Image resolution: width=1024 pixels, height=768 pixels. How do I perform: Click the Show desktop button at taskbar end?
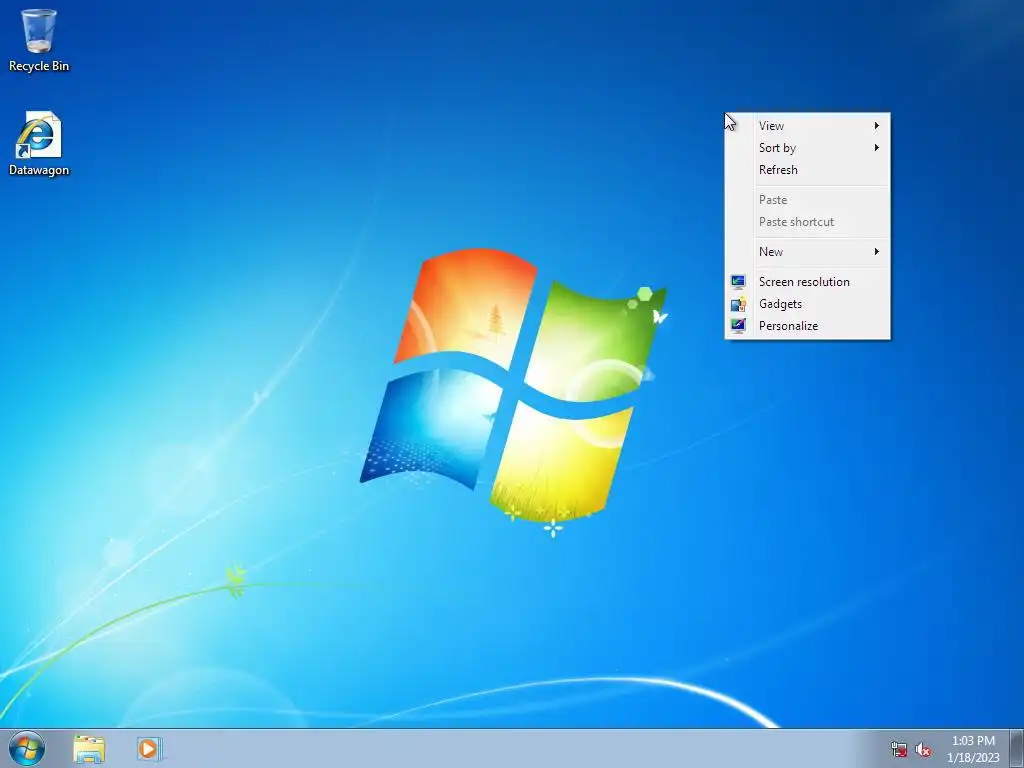pos(1017,748)
